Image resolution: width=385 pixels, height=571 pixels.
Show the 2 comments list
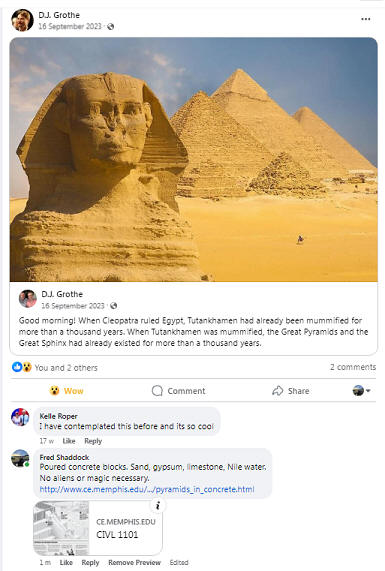353,367
